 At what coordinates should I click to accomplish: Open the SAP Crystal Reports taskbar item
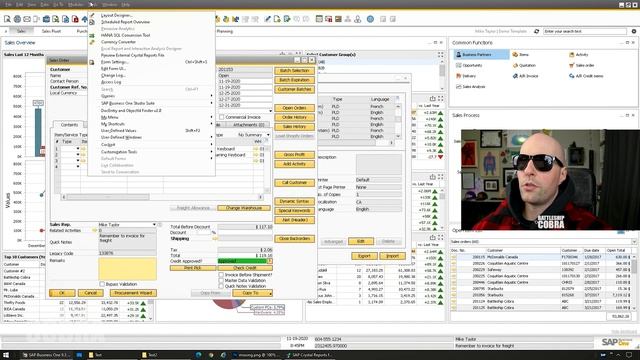coord(309,355)
